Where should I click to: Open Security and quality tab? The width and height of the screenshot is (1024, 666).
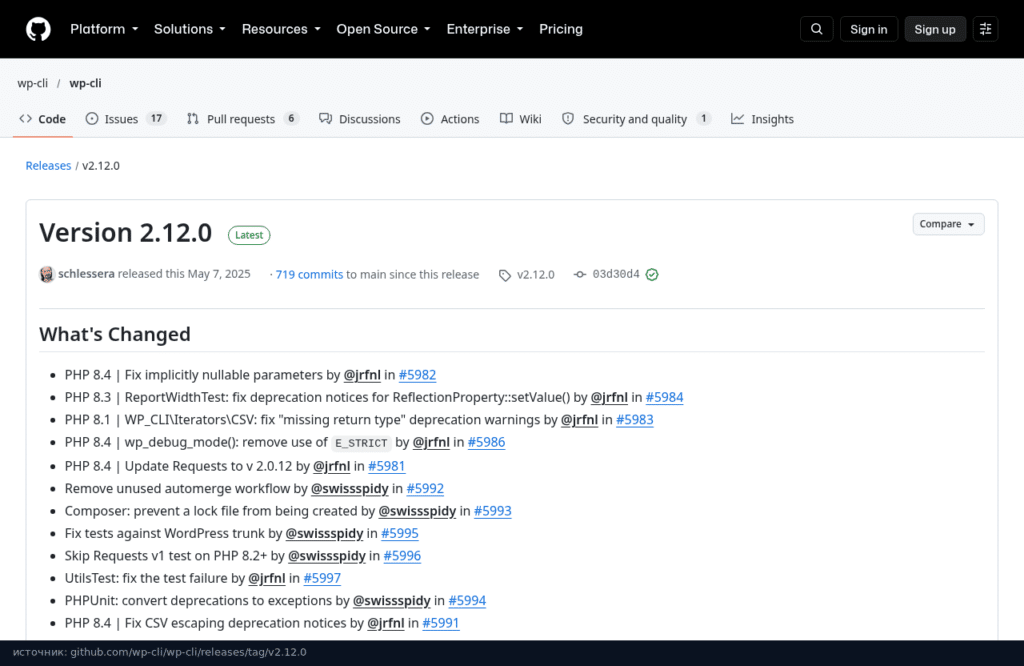pyautogui.click(x=636, y=119)
